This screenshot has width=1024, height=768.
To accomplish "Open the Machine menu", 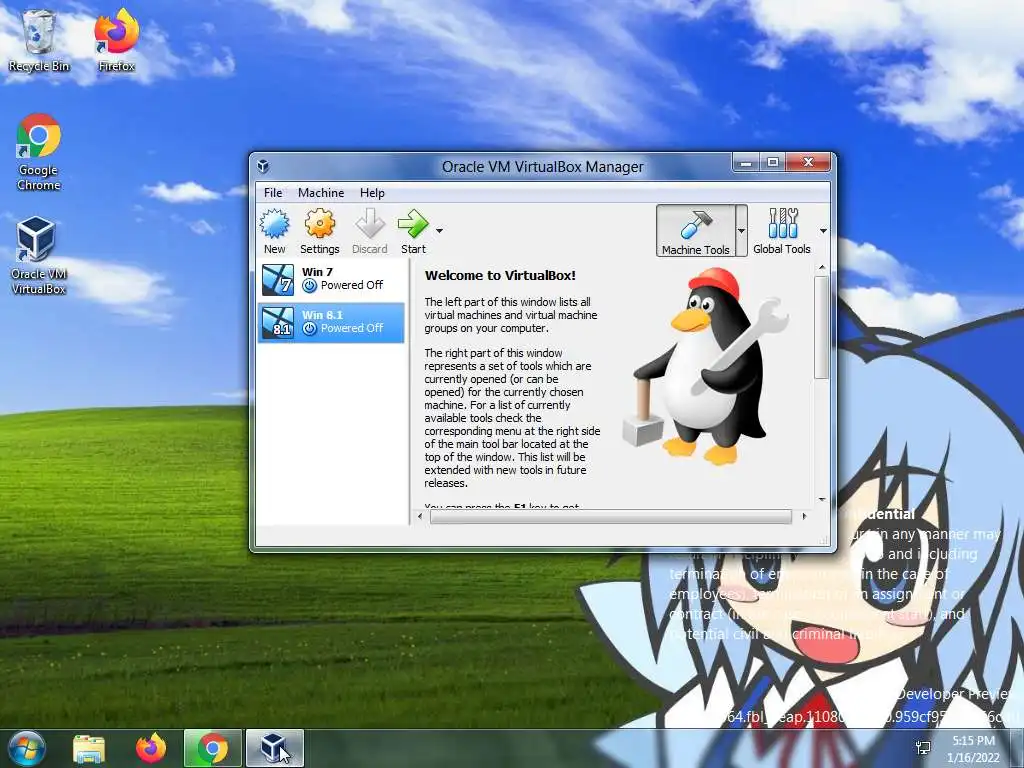I will tap(321, 193).
